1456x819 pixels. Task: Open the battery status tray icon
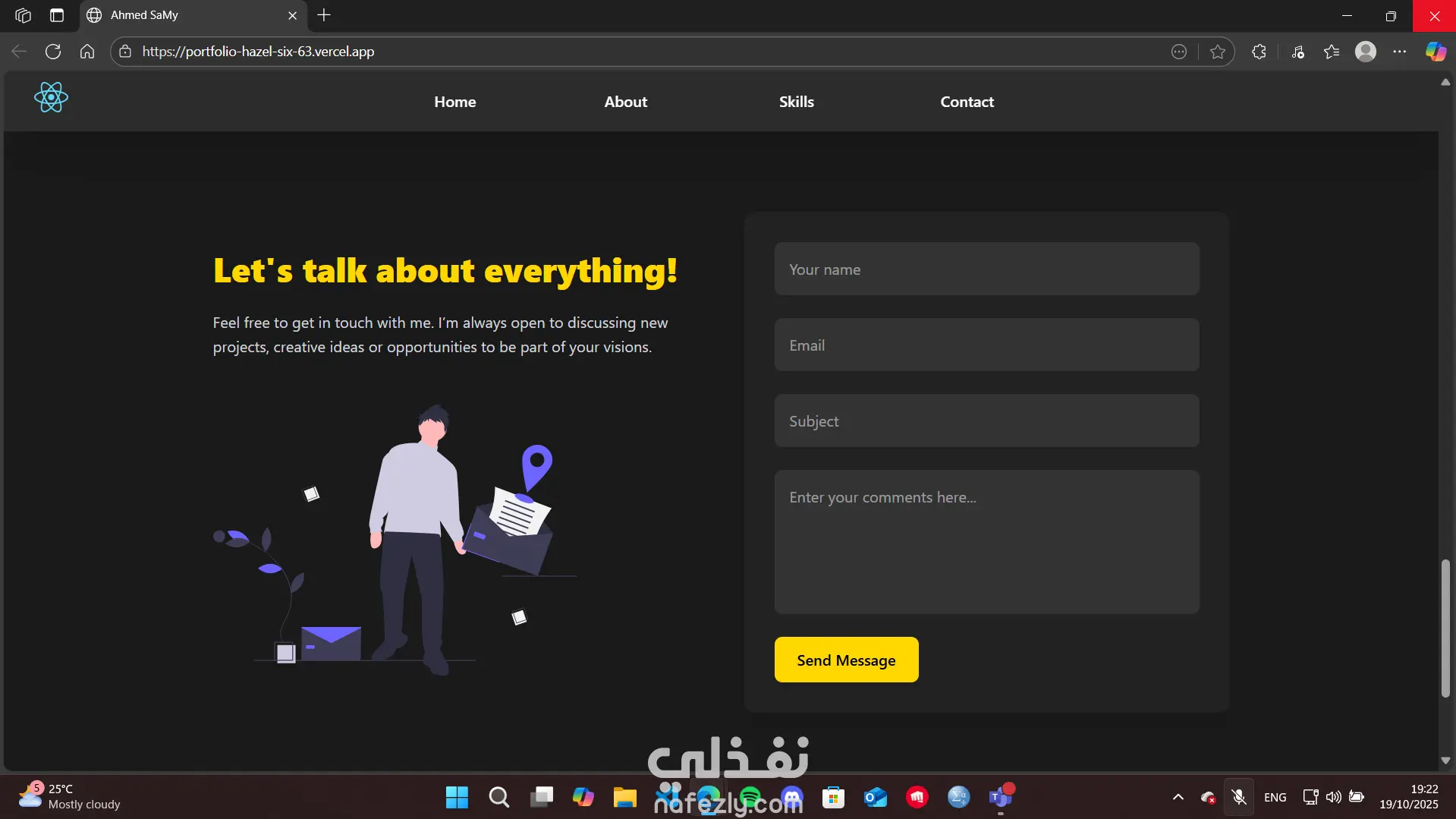pyautogui.click(x=1357, y=797)
